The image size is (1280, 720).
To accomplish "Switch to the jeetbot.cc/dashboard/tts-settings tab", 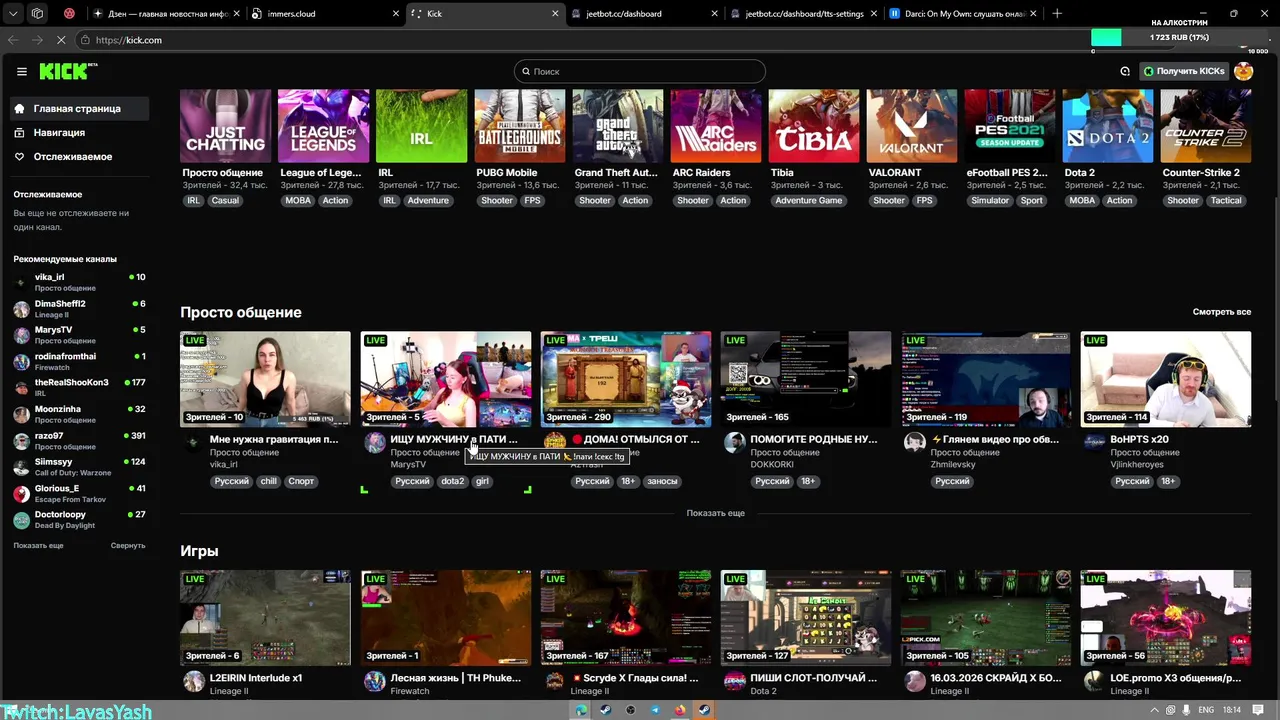I will tap(805, 14).
